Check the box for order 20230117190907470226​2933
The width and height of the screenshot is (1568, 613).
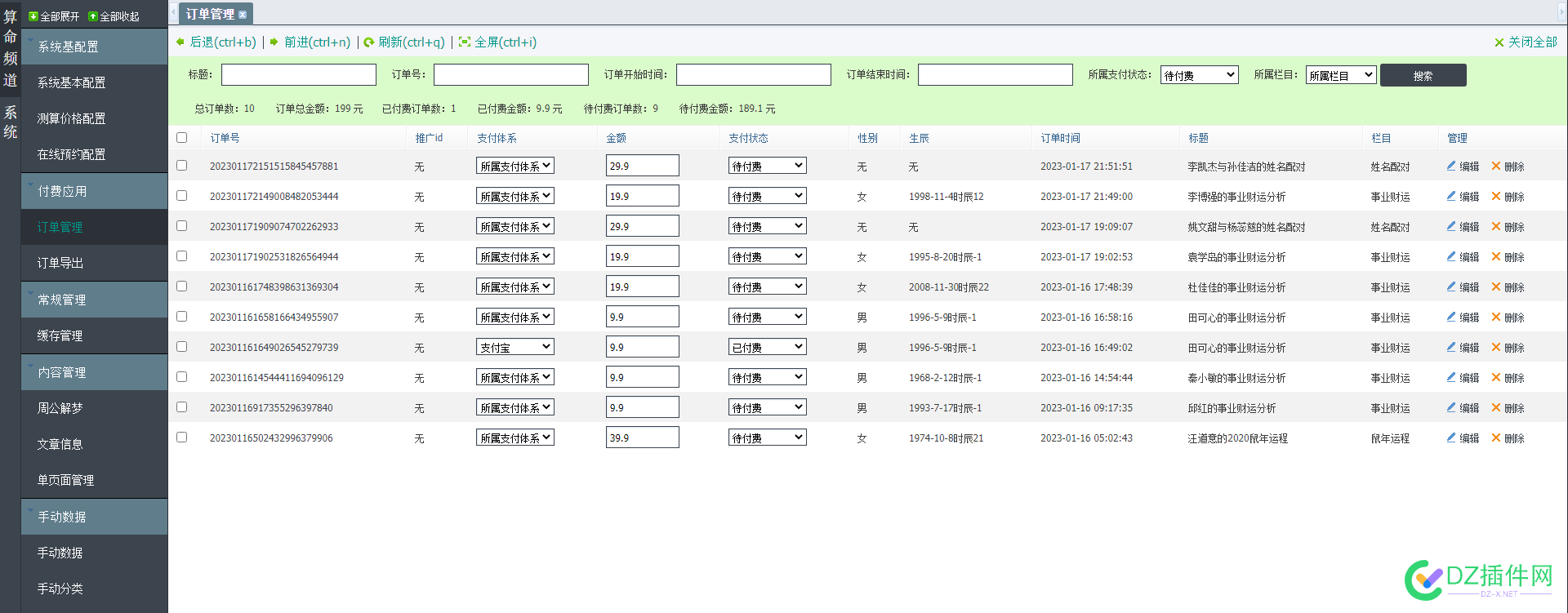click(x=182, y=226)
